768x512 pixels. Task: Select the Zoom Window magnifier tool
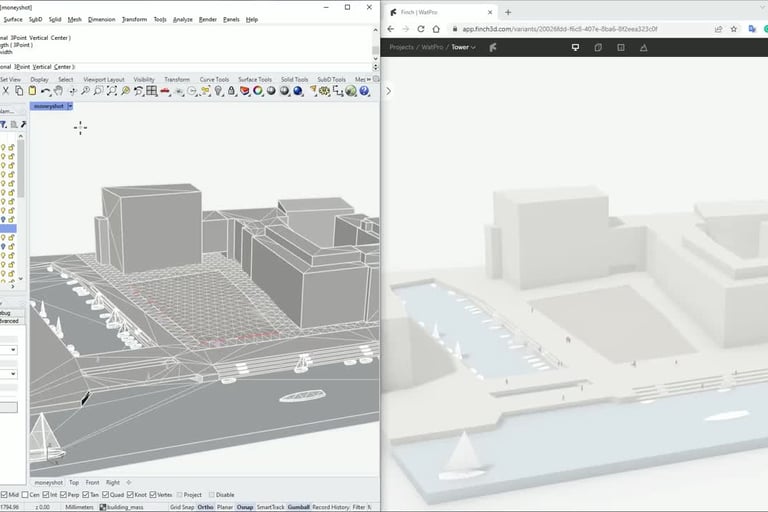coord(98,91)
